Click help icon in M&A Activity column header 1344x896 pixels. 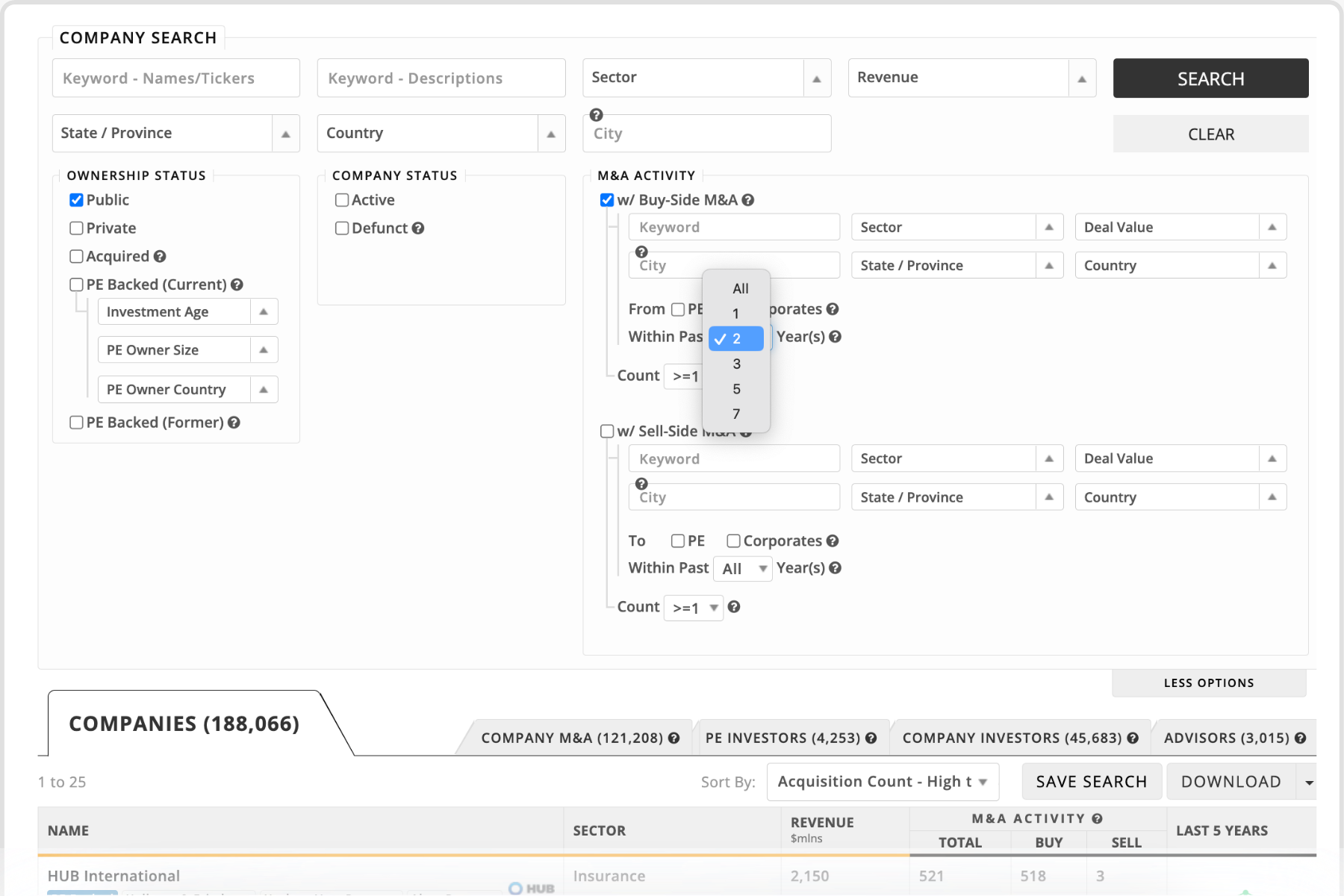tap(1097, 818)
